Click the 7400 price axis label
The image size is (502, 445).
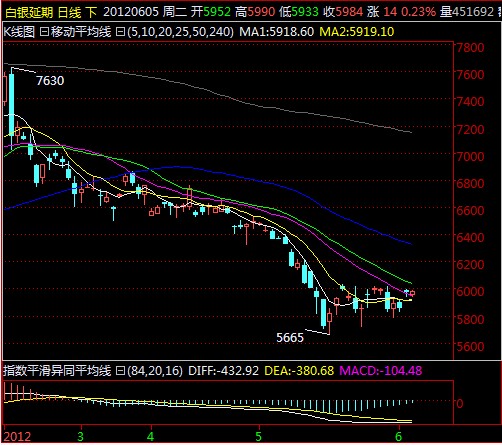[470, 101]
